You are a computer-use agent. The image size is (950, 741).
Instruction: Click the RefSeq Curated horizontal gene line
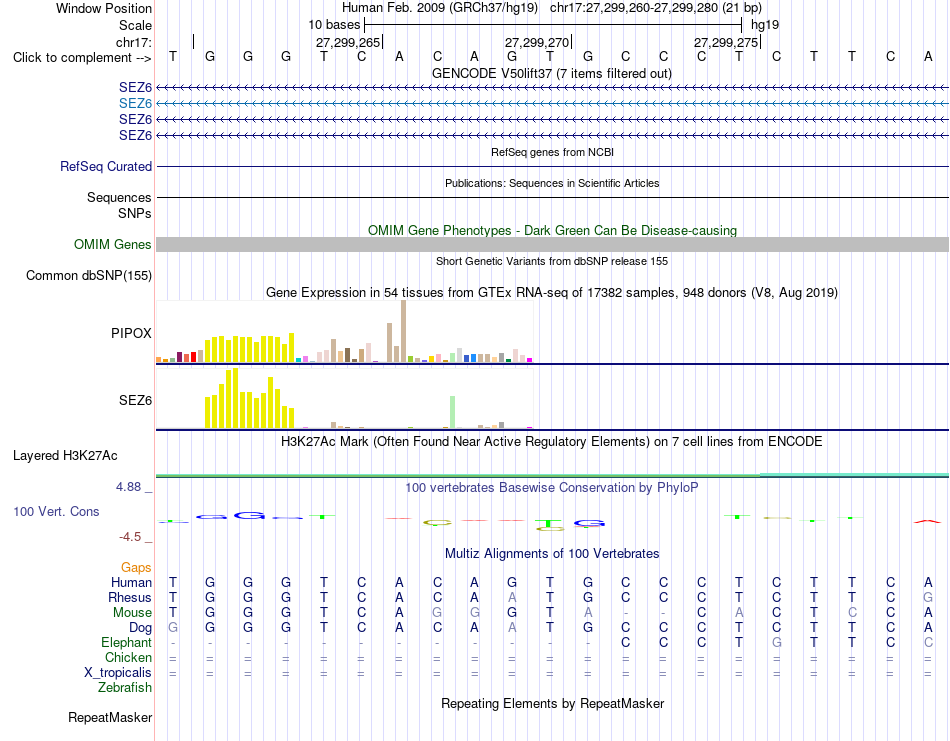[x=552, y=166]
